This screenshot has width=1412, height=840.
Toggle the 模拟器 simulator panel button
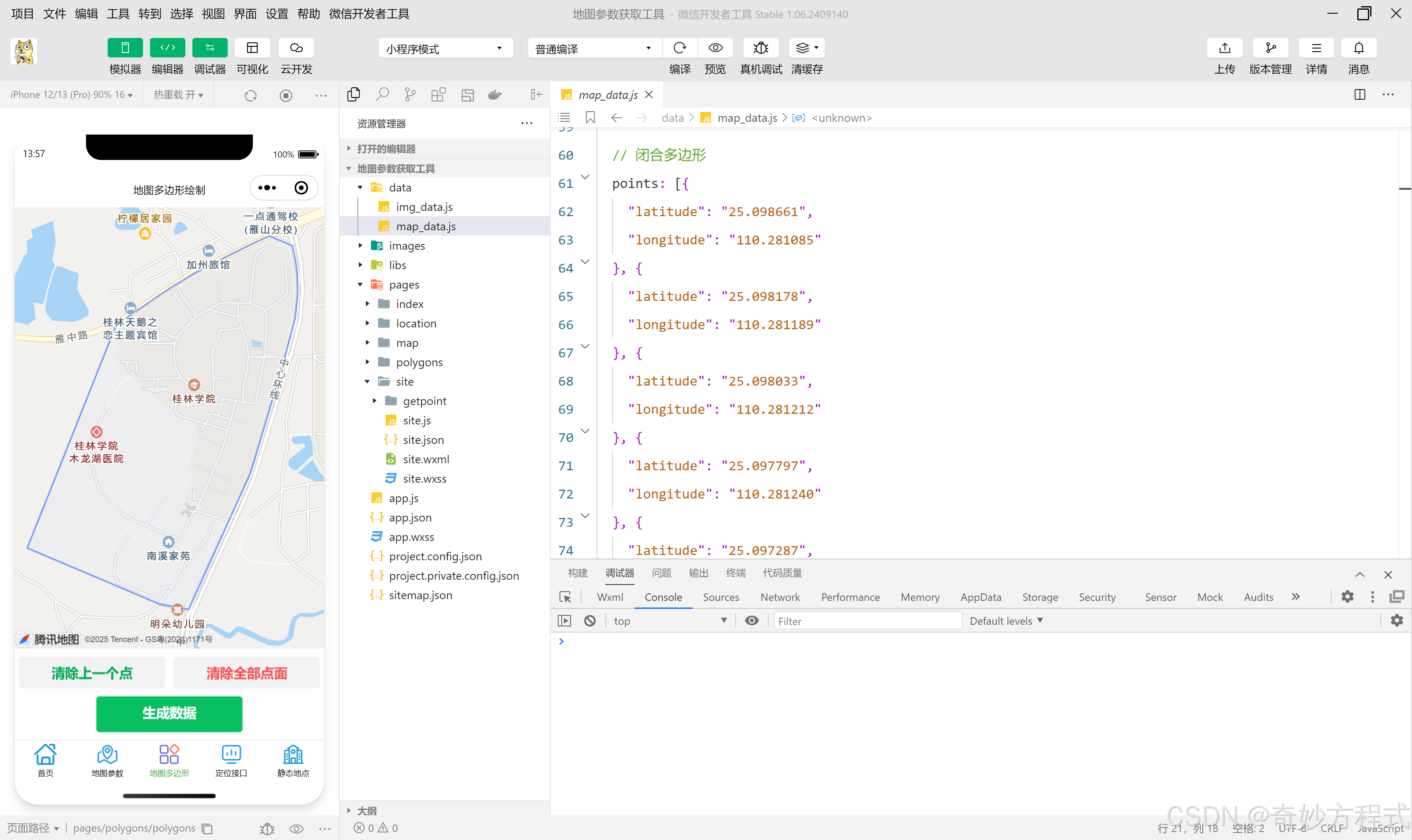click(x=124, y=48)
